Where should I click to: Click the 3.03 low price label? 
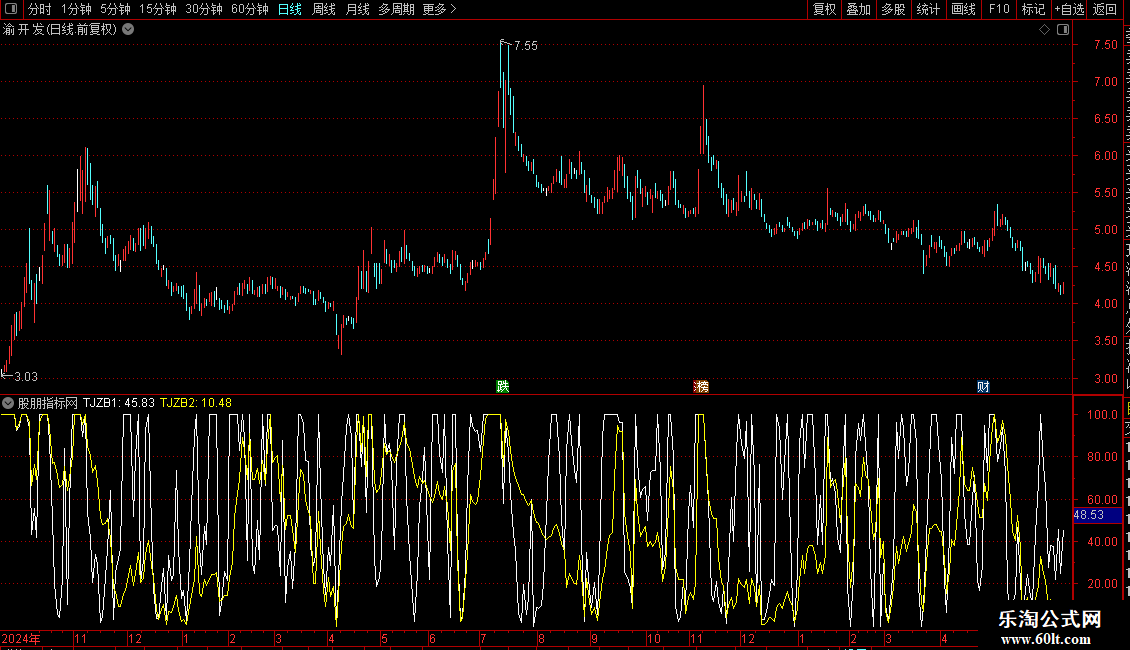point(26,376)
